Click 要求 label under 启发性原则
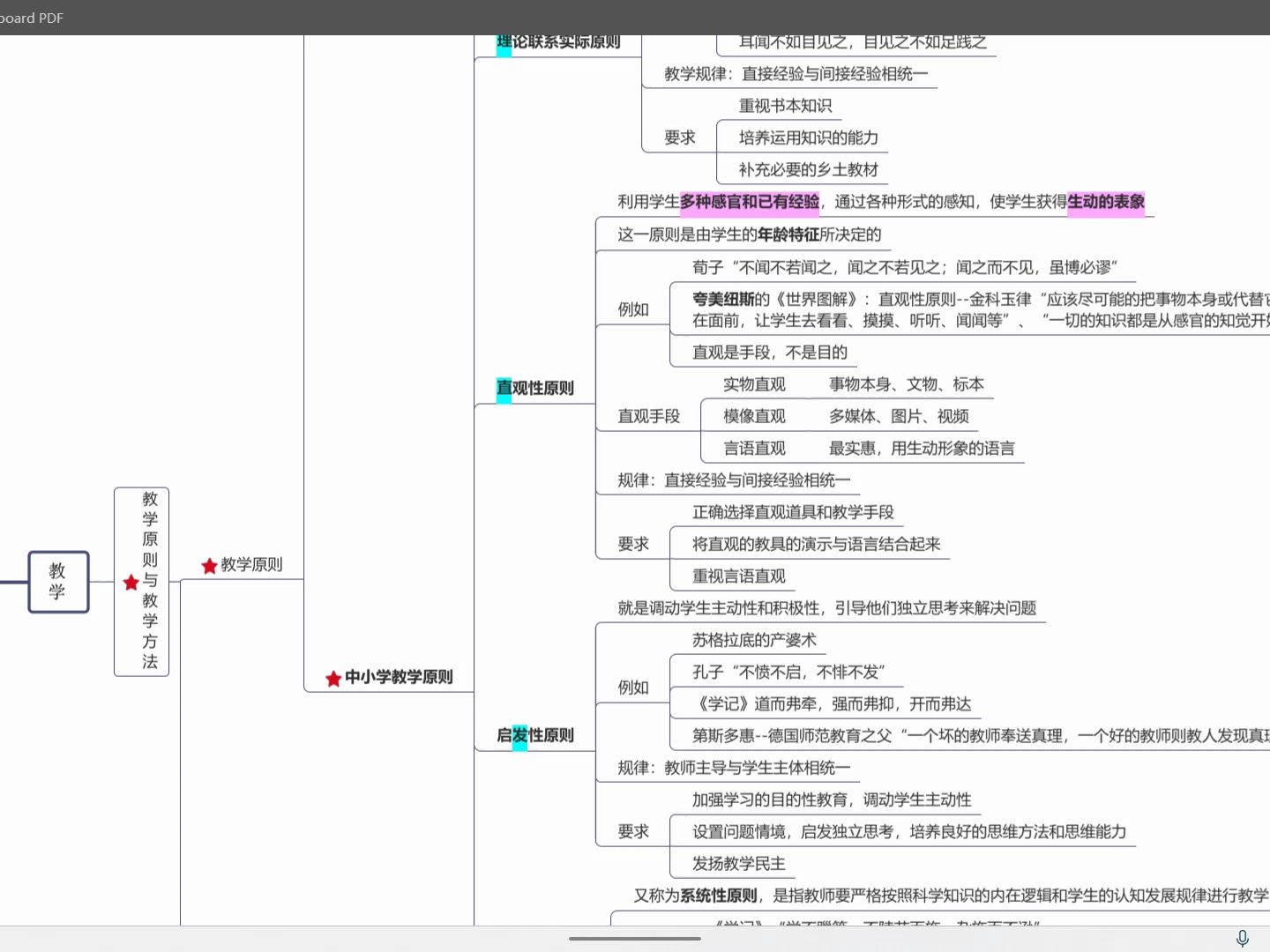 (633, 831)
